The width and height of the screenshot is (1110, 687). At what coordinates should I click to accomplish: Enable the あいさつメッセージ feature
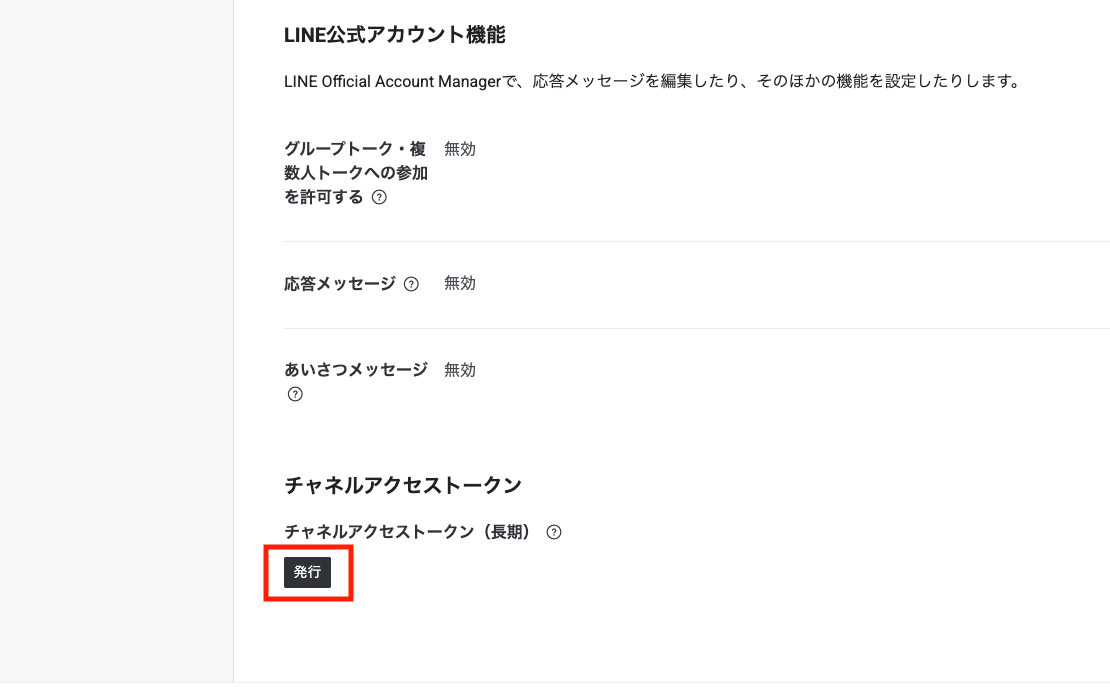point(459,370)
